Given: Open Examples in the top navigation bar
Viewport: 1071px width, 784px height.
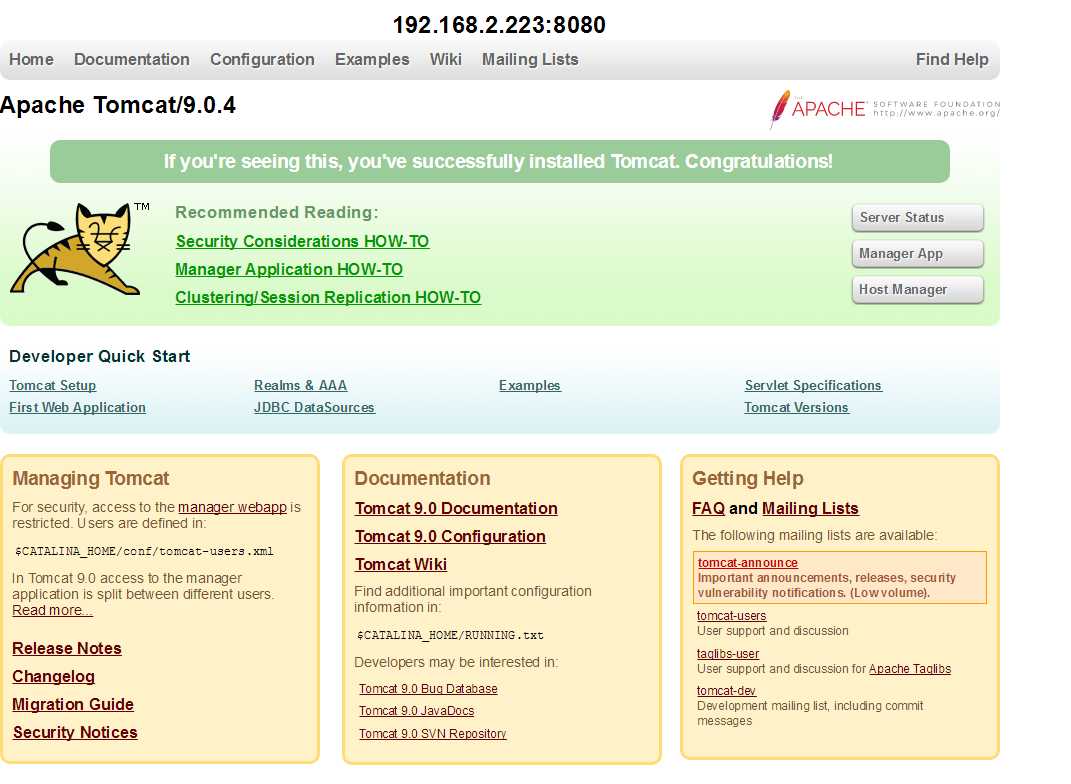Looking at the screenshot, I should click(x=372, y=59).
